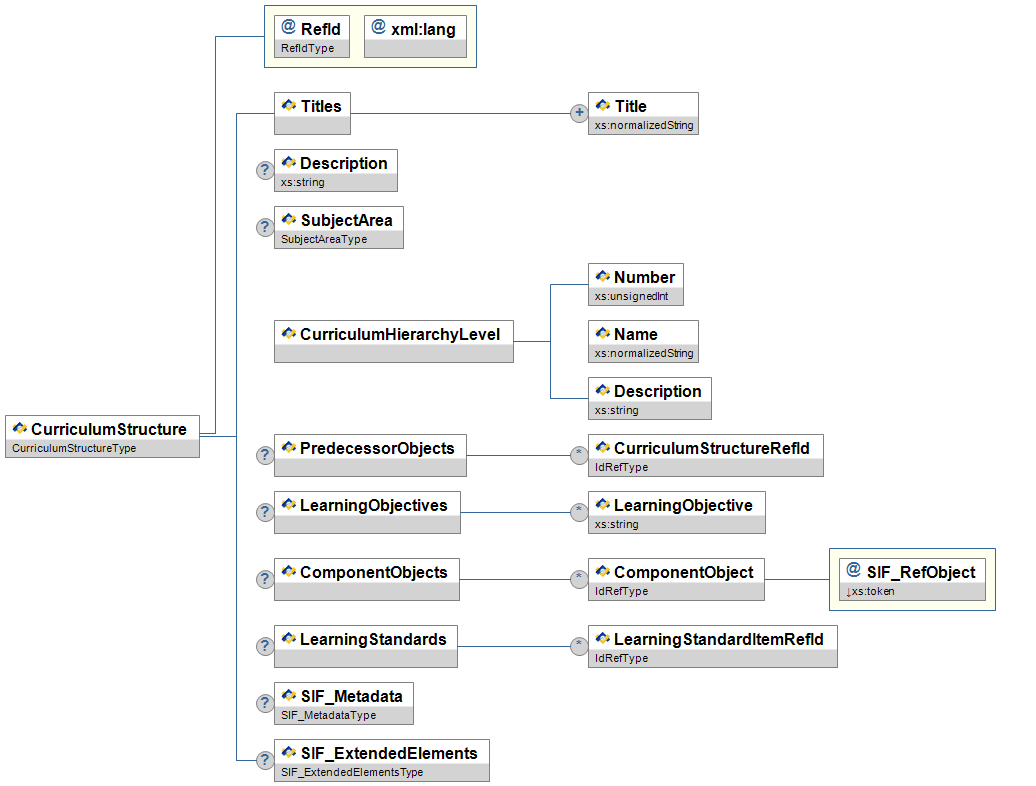The image size is (1036, 786).
Task: Click the asterisk marker before LearningStandardItemRefId
Action: click(x=579, y=646)
